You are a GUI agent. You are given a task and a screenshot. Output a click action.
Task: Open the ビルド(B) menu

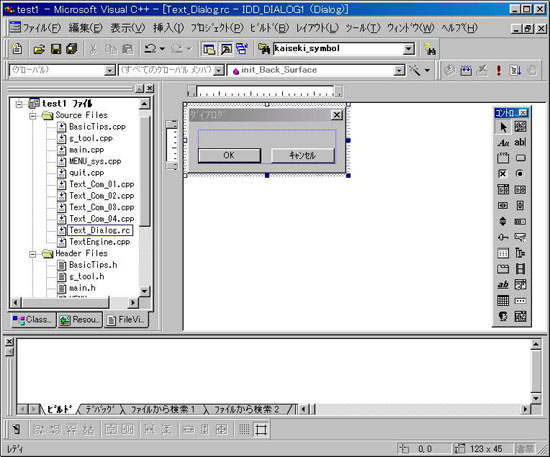269,28
